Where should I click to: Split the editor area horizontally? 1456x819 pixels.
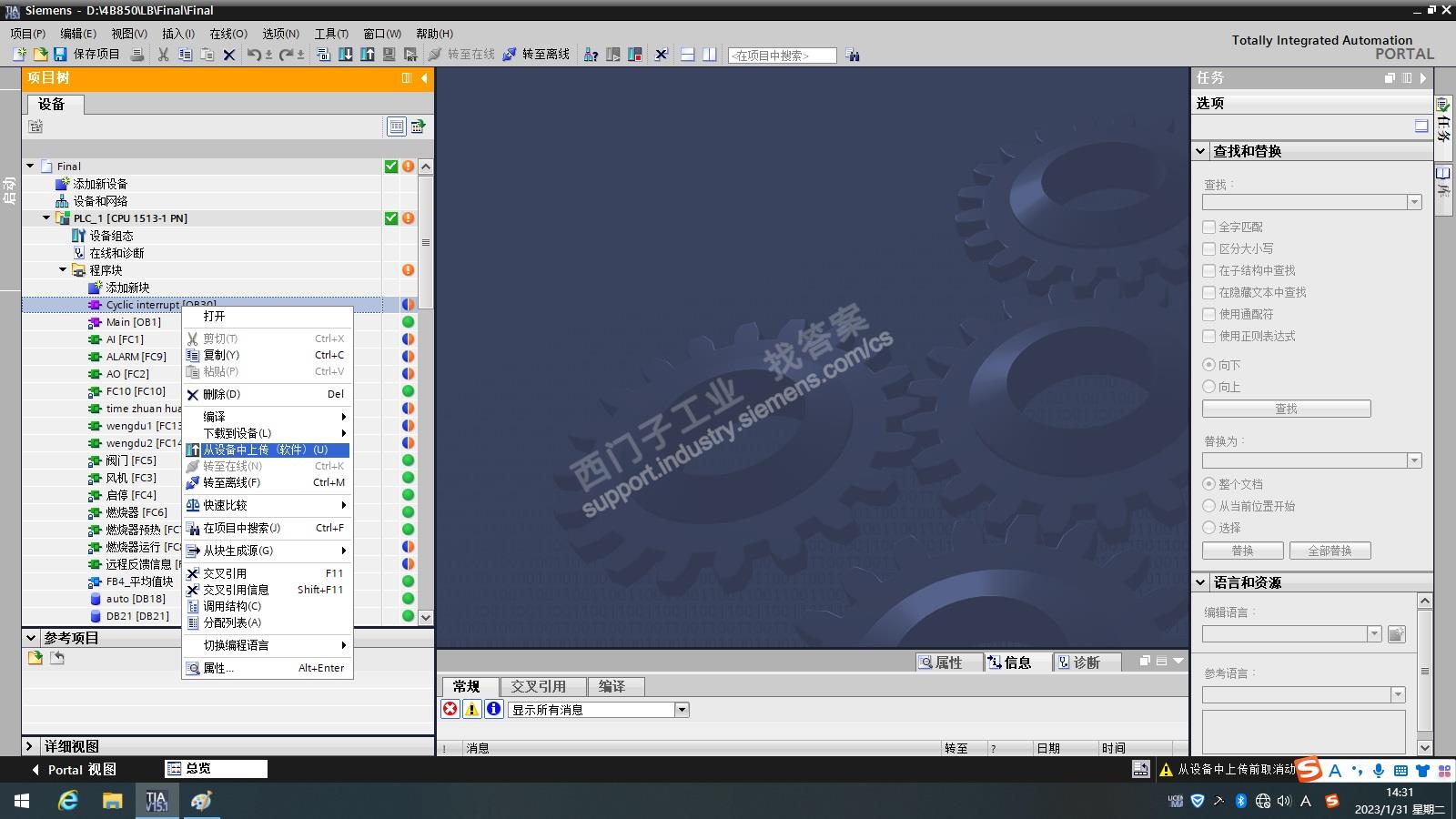688,55
